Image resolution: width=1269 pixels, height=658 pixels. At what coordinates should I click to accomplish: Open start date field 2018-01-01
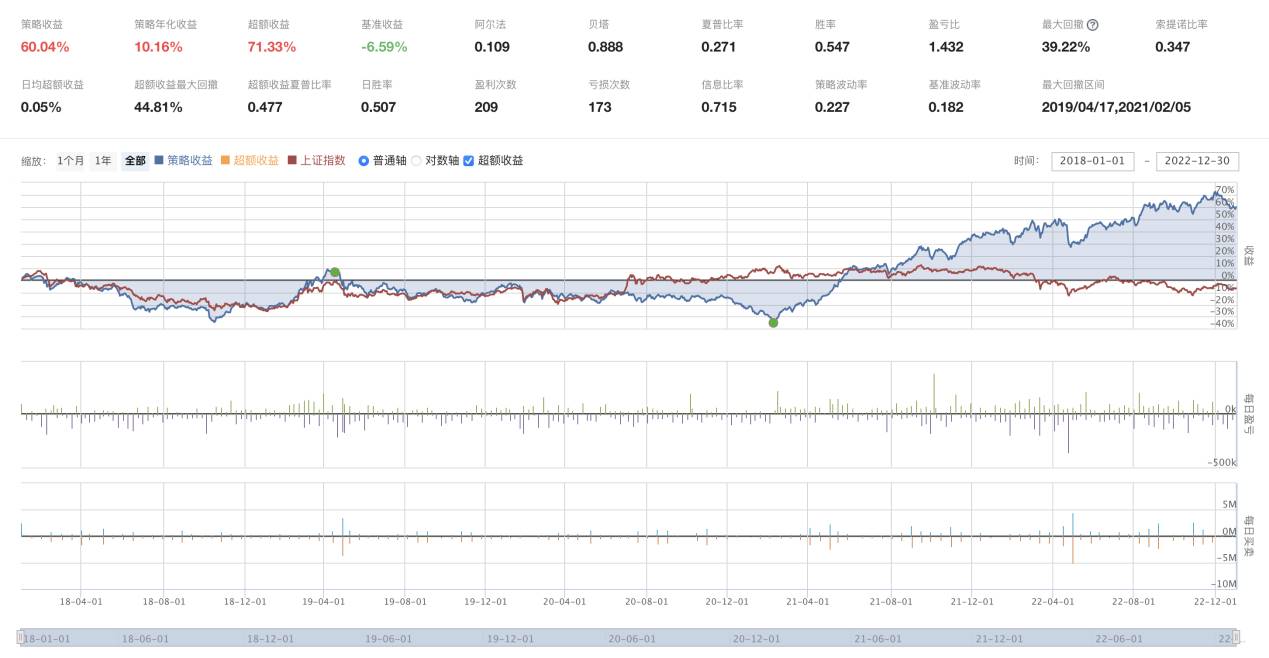tap(1092, 161)
